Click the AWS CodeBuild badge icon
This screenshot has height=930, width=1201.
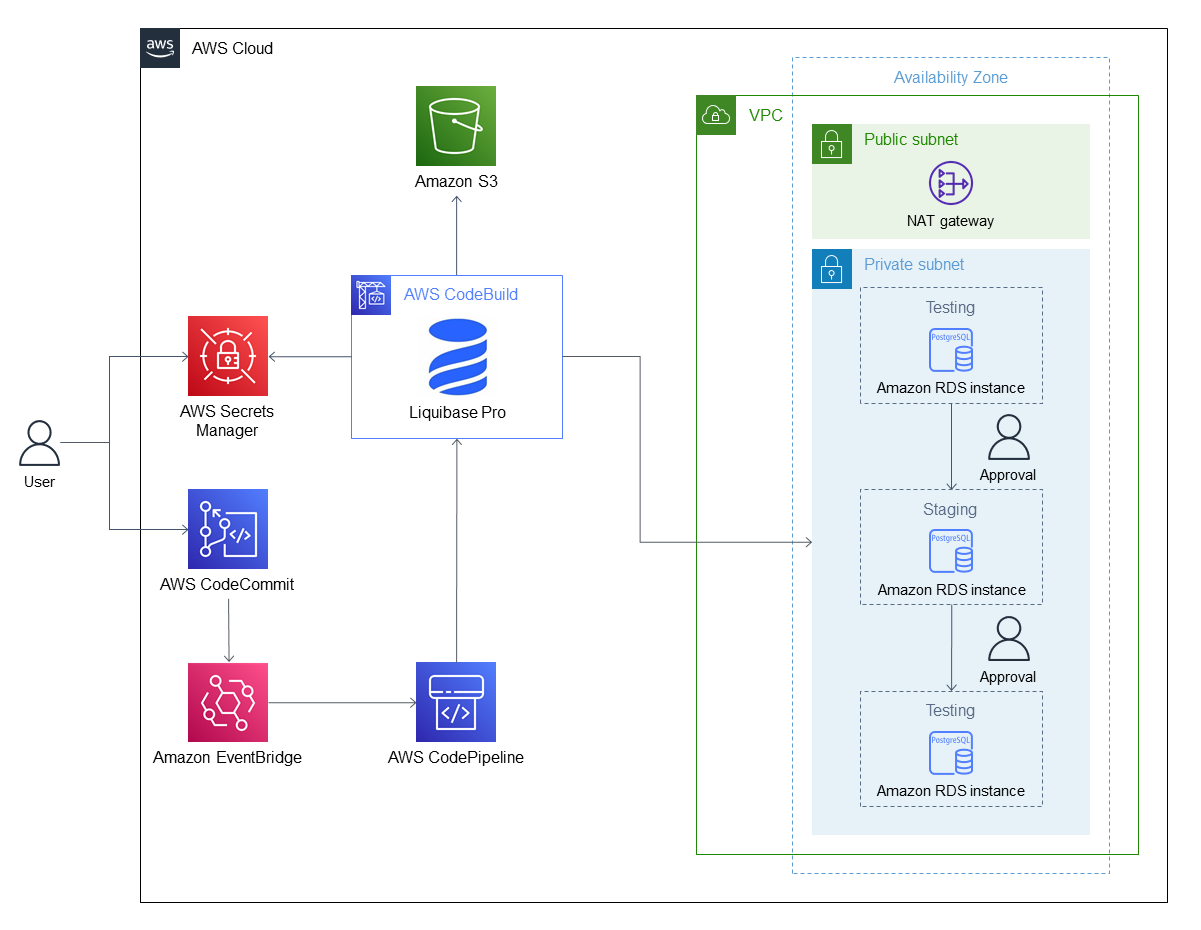371,295
